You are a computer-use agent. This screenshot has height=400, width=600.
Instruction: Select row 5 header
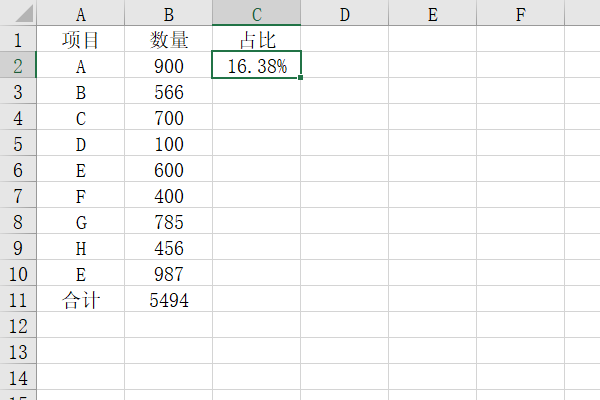coord(18,143)
